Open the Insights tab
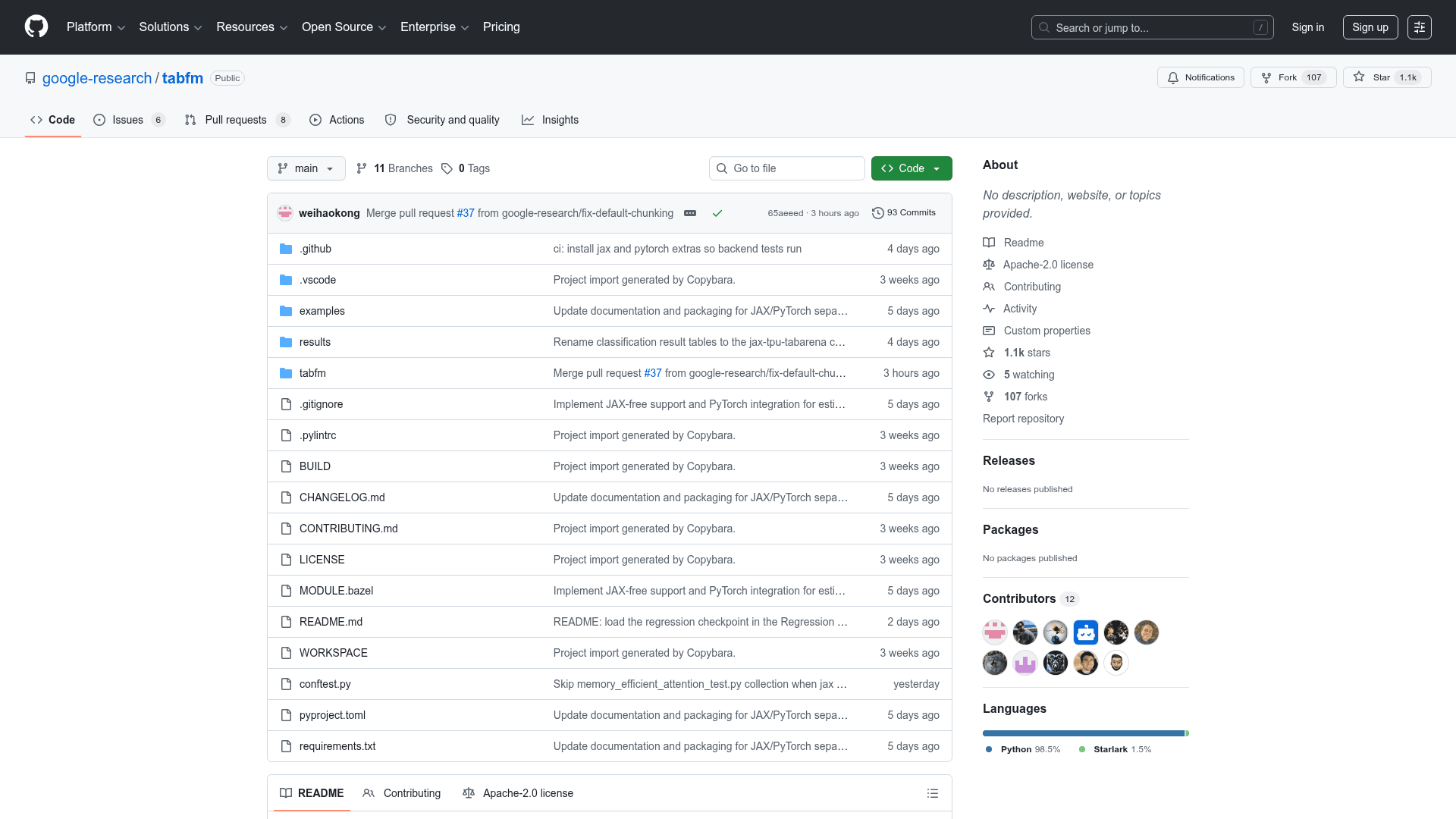 pyautogui.click(x=550, y=120)
